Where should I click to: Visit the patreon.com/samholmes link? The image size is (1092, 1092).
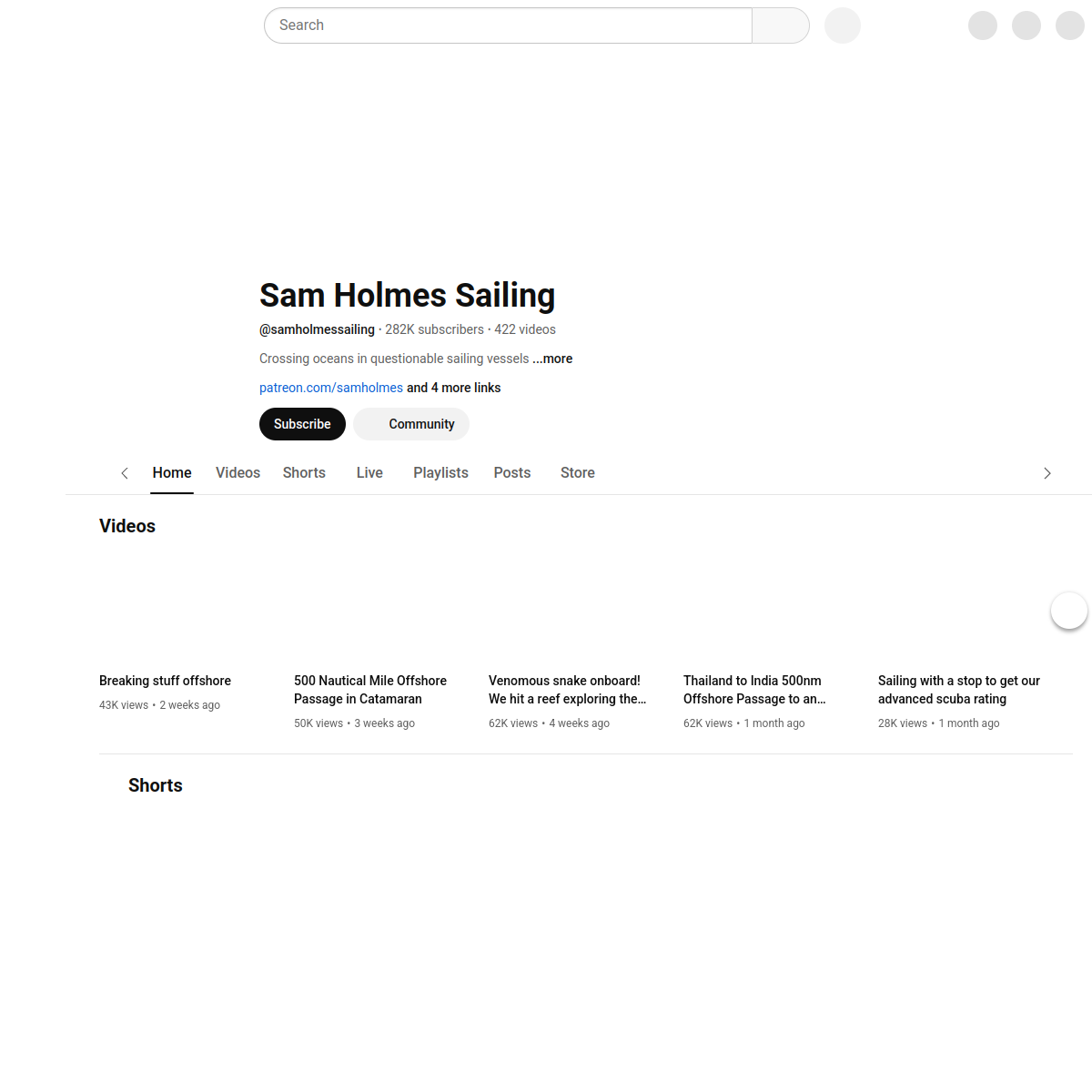(x=331, y=388)
